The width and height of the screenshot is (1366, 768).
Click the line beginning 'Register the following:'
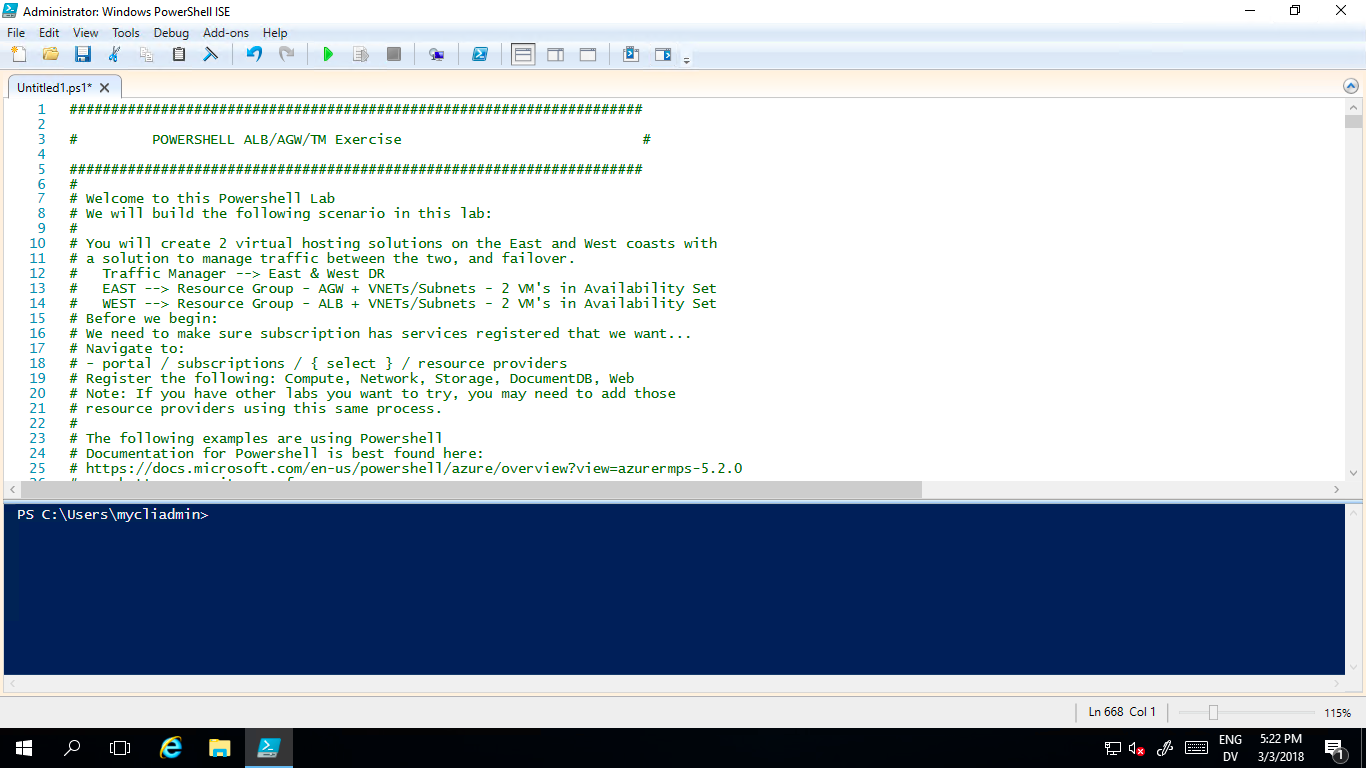(352, 378)
